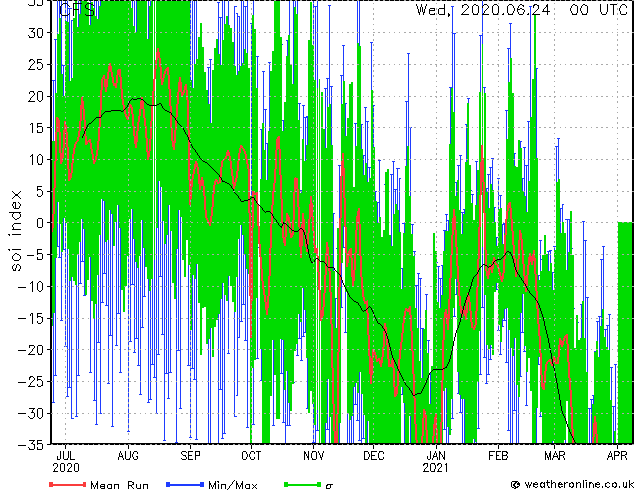The image size is (634, 490).
Task: Click the -35 y-axis tick label
Action: pos(31,444)
